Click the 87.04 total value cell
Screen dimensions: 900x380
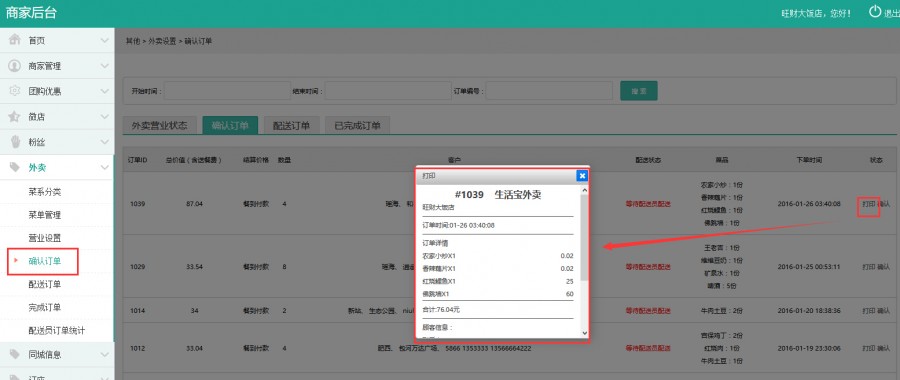tap(194, 204)
